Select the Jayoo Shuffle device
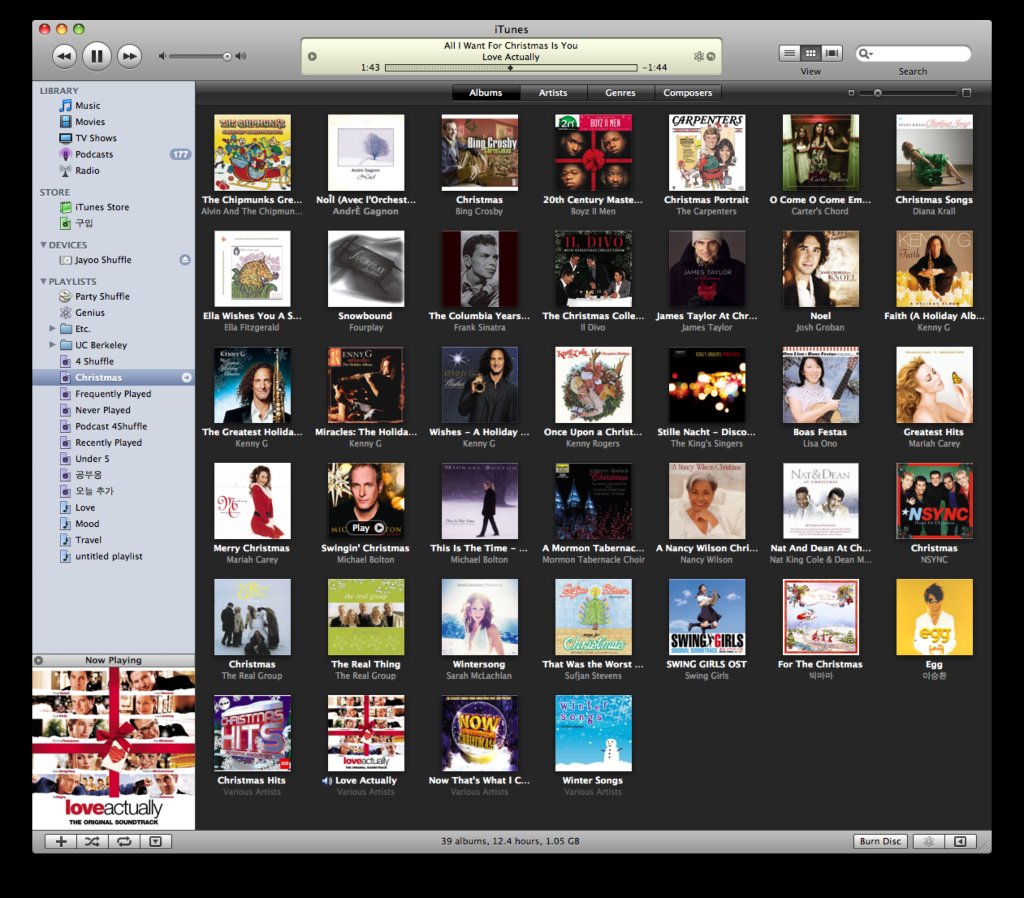The image size is (1024, 898). [x=103, y=260]
